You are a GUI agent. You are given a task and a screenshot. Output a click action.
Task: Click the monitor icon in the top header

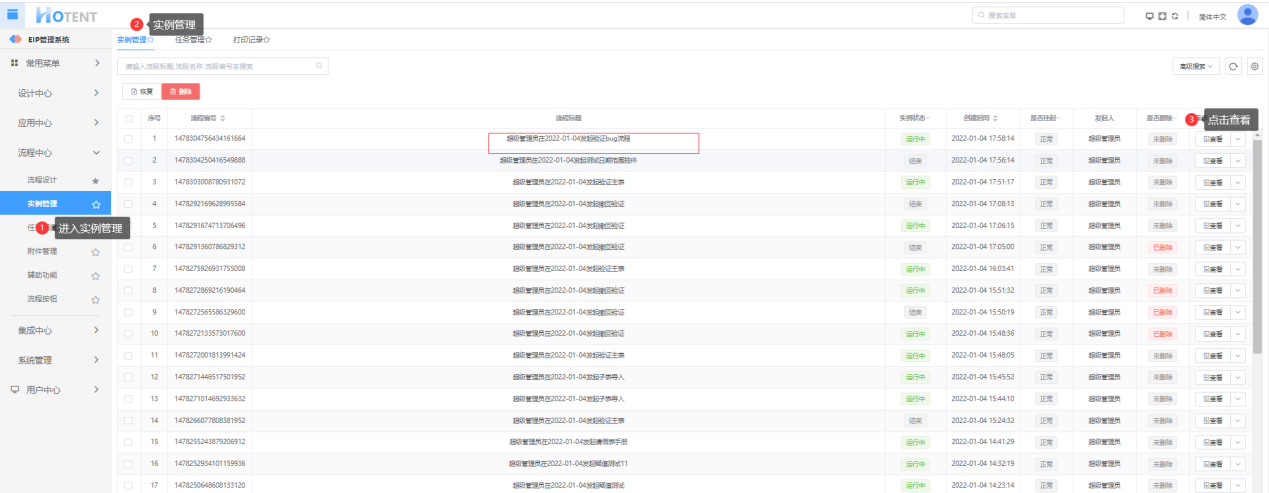pos(1150,16)
